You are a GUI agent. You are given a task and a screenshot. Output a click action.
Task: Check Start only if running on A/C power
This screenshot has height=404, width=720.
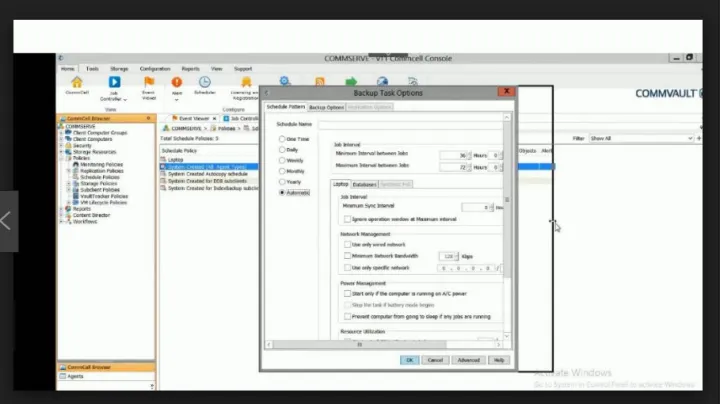[346, 295]
